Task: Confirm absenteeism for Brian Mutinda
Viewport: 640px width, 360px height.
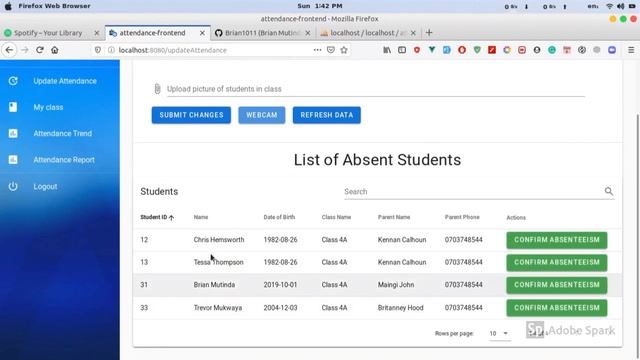Action: tap(557, 285)
